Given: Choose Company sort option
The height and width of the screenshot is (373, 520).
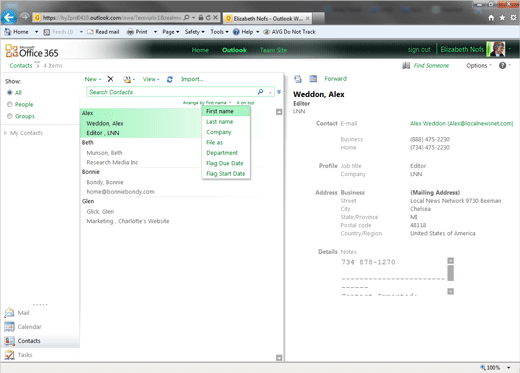Looking at the screenshot, I should (x=226, y=132).
